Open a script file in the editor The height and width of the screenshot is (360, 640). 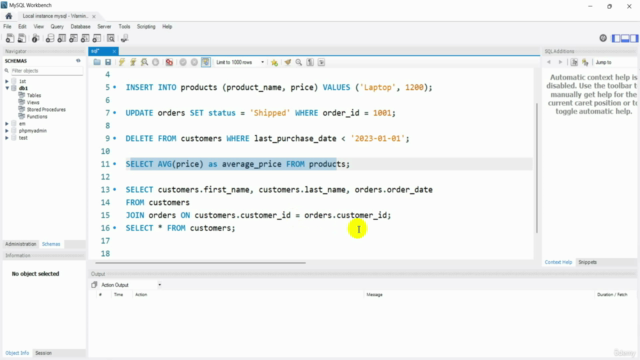point(97,62)
